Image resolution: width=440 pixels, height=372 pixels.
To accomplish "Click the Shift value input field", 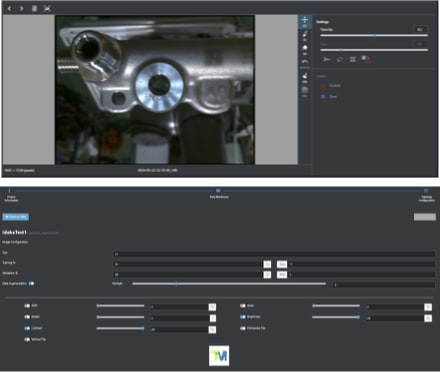I will [x=179, y=307].
